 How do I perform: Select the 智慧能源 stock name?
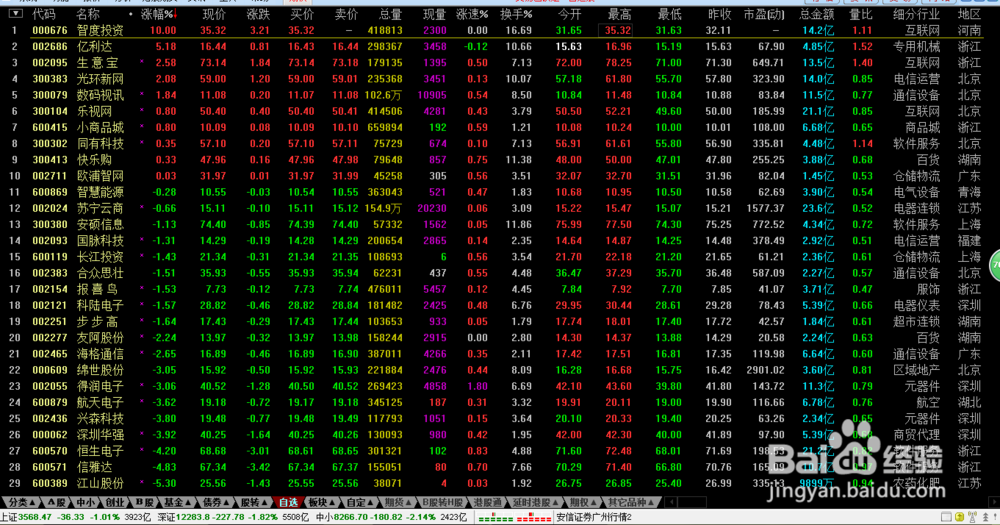click(99, 192)
